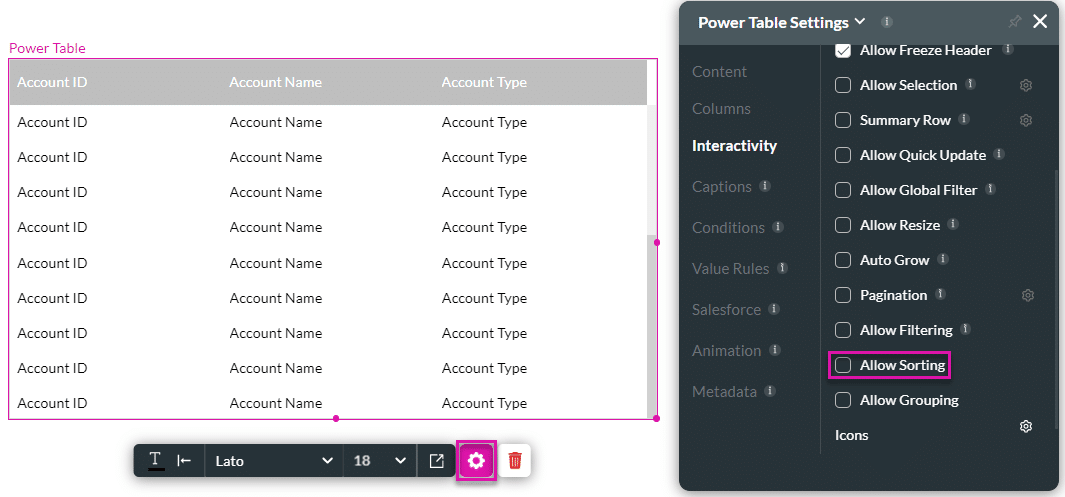The image size is (1065, 497).
Task: Enable Auto Grow checkbox
Action: [x=843, y=260]
